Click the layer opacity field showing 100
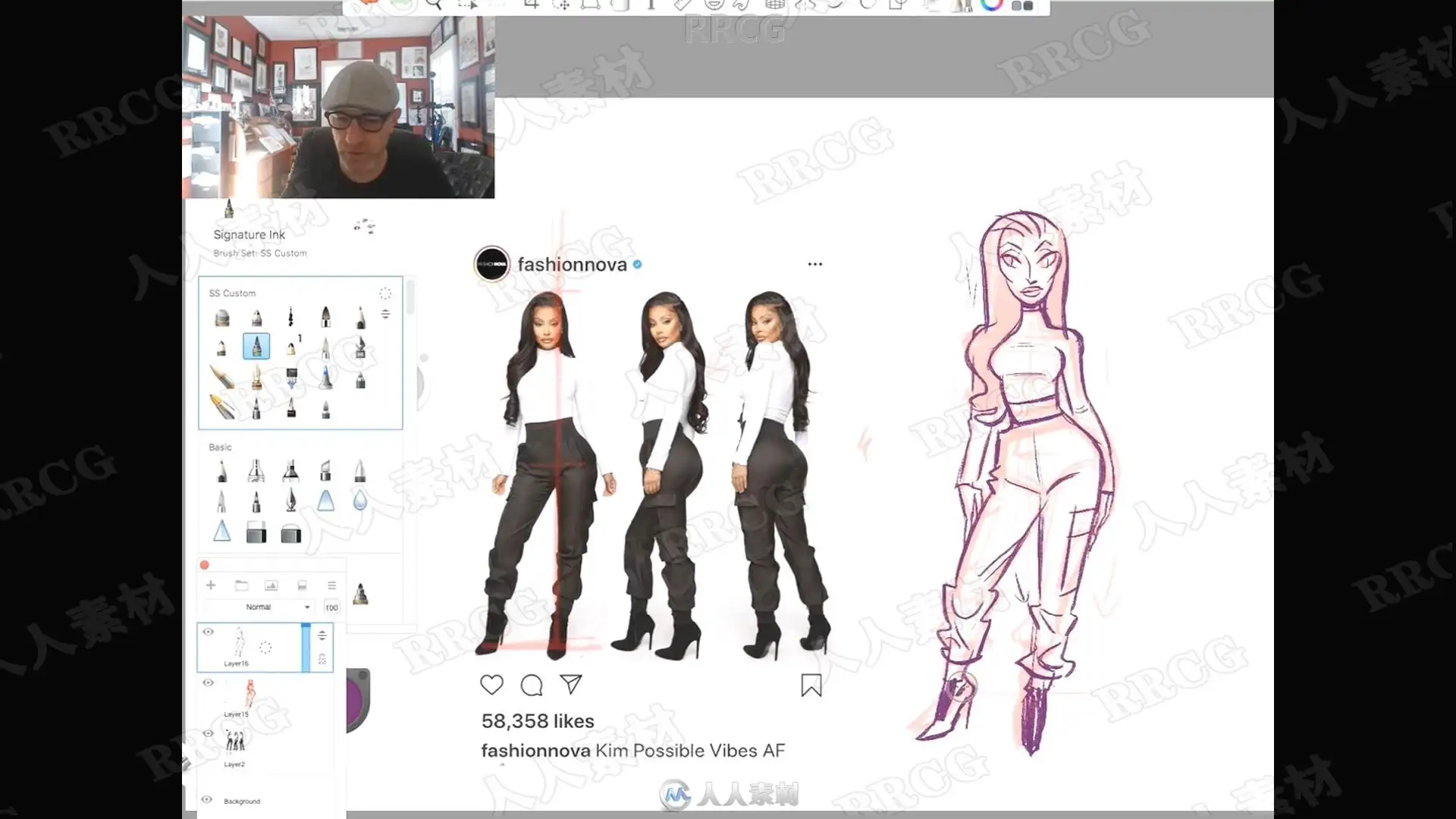Screen dimensions: 1456x819 point(331,607)
